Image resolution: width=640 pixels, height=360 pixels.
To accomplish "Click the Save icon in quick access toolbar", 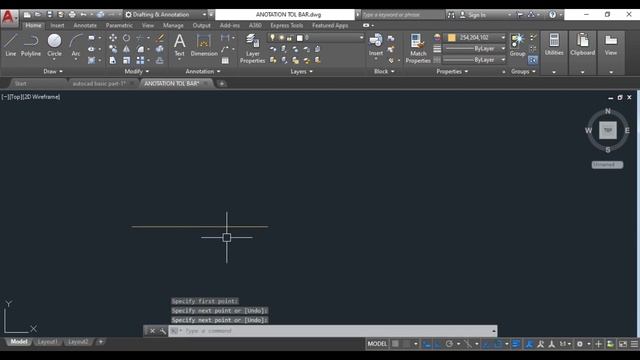I will click(x=49, y=14).
